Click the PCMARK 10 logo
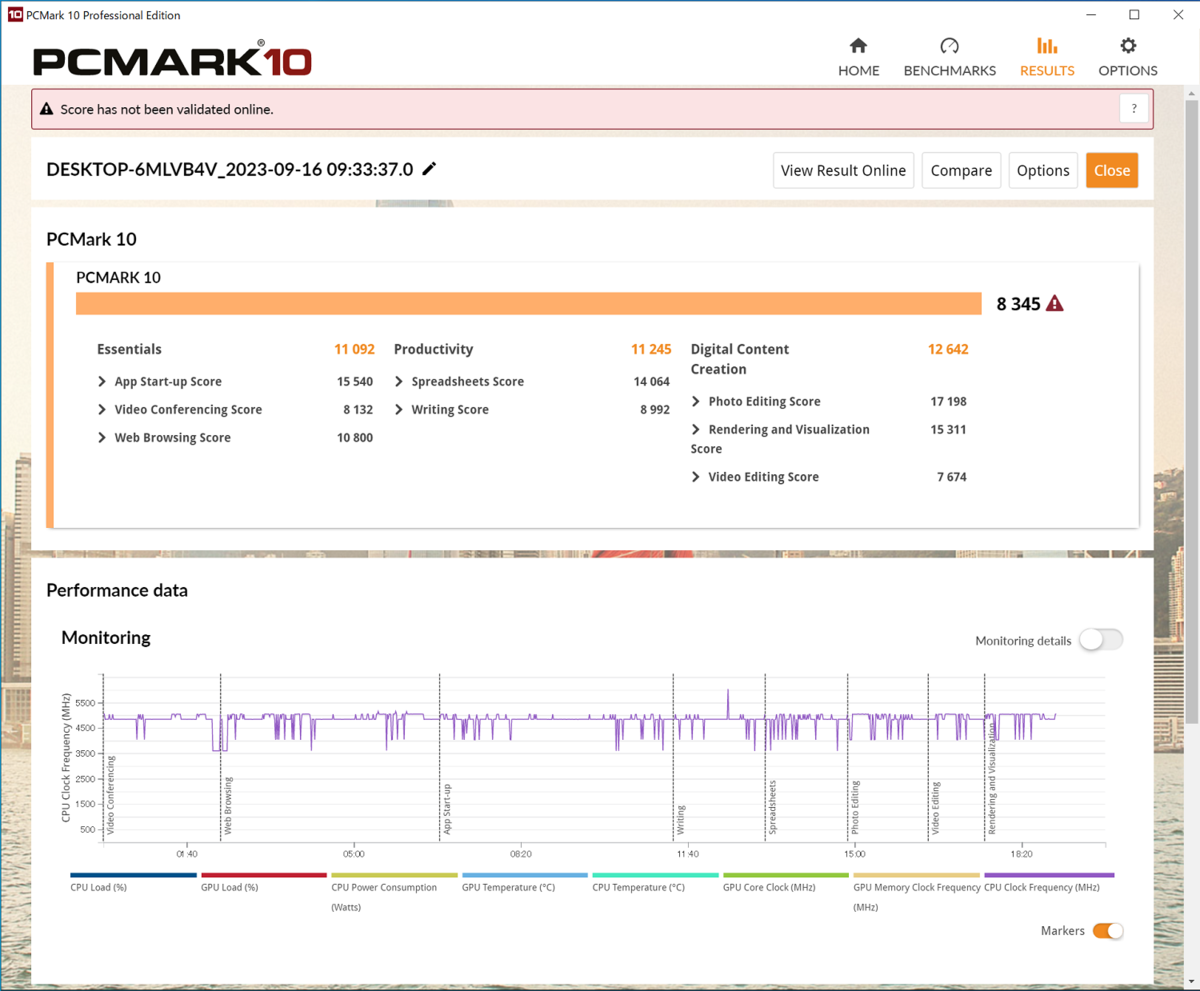 (171, 59)
